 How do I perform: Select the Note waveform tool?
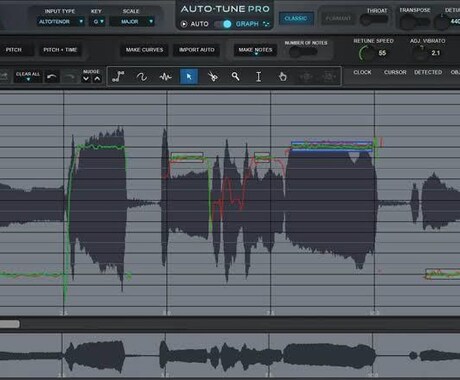[165, 77]
